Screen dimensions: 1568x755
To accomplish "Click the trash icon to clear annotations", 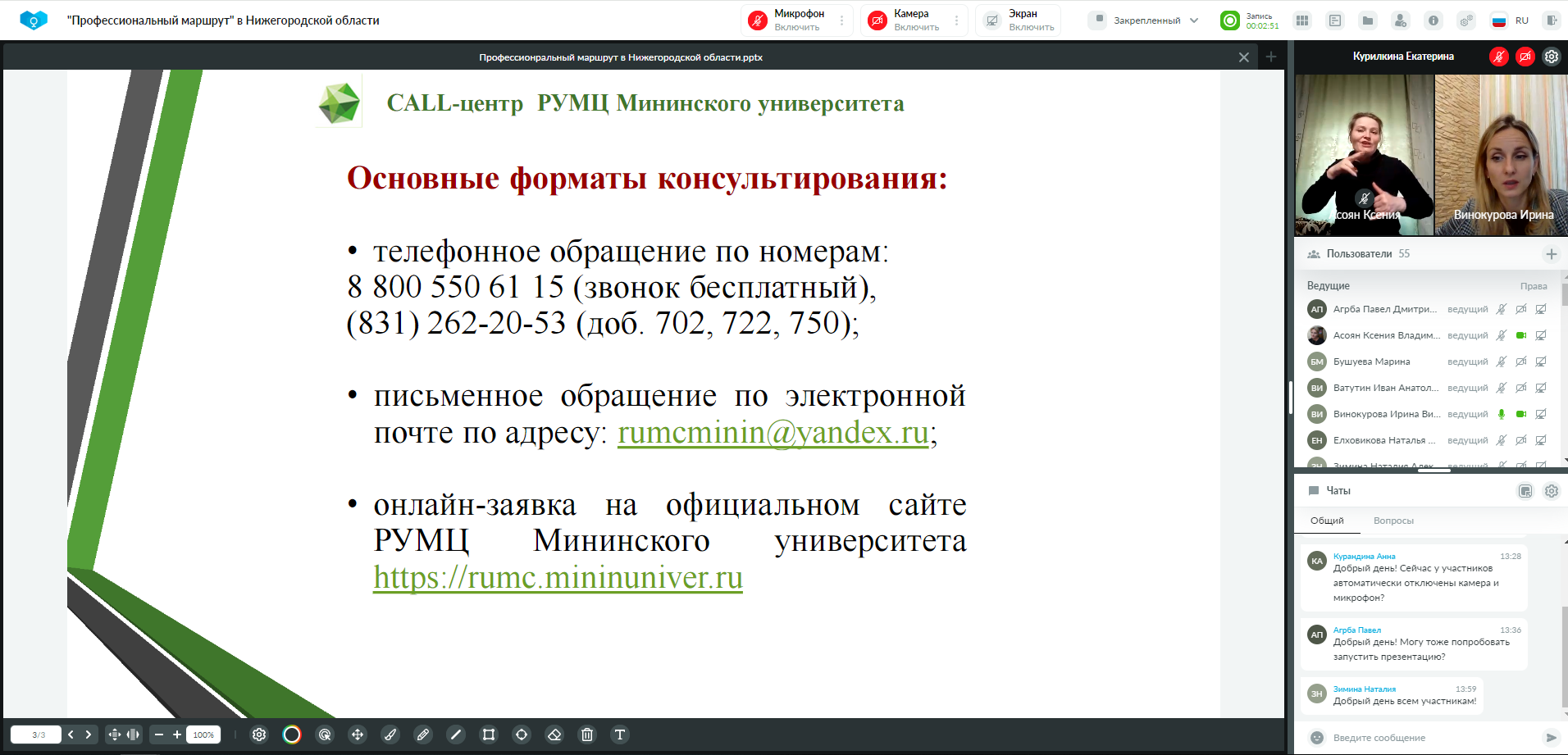I will pos(587,735).
